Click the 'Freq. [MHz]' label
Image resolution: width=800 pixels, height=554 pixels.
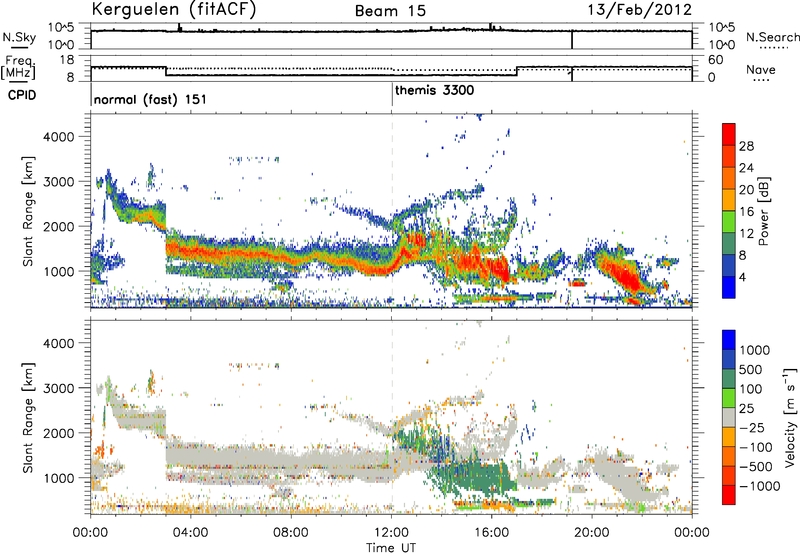tap(18, 67)
